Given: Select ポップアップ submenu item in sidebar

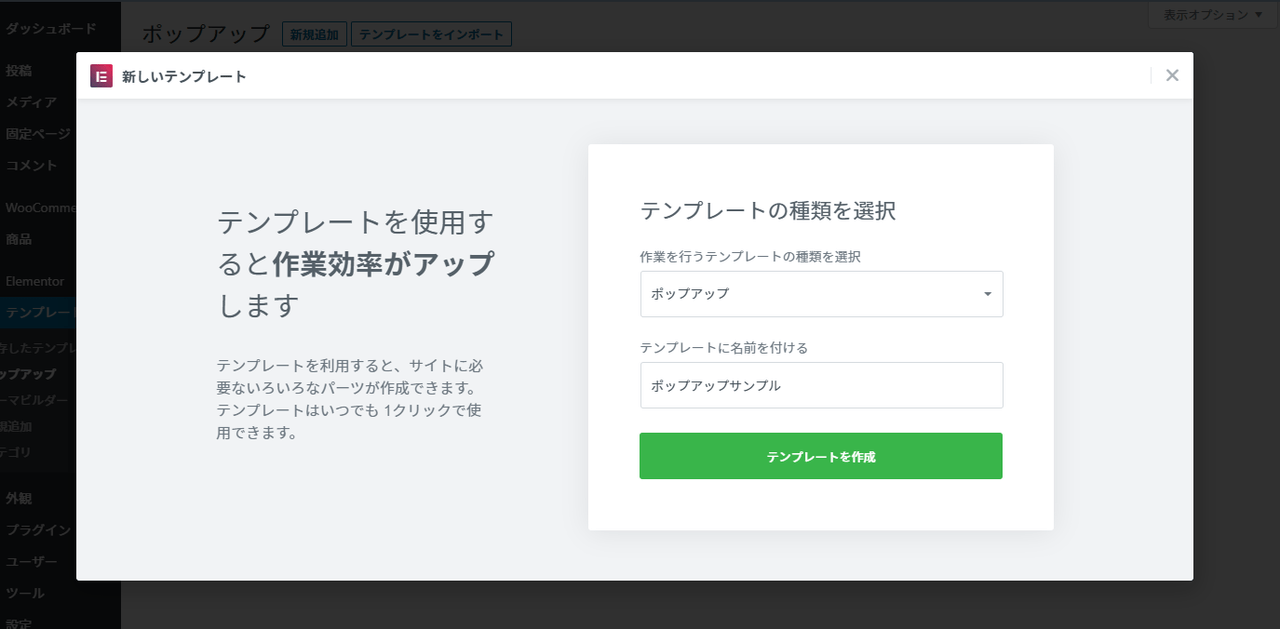Looking at the screenshot, I should pos(28,374).
